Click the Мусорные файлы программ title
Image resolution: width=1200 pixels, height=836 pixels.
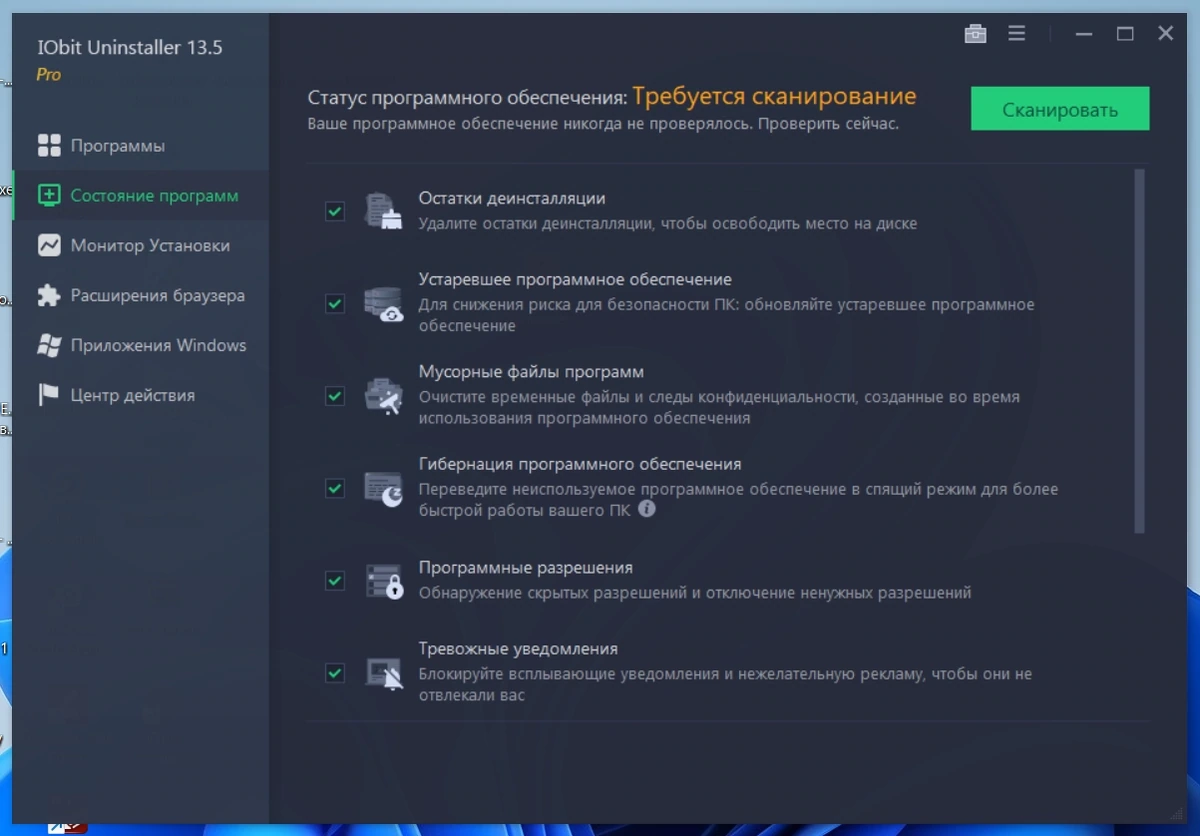(531, 372)
